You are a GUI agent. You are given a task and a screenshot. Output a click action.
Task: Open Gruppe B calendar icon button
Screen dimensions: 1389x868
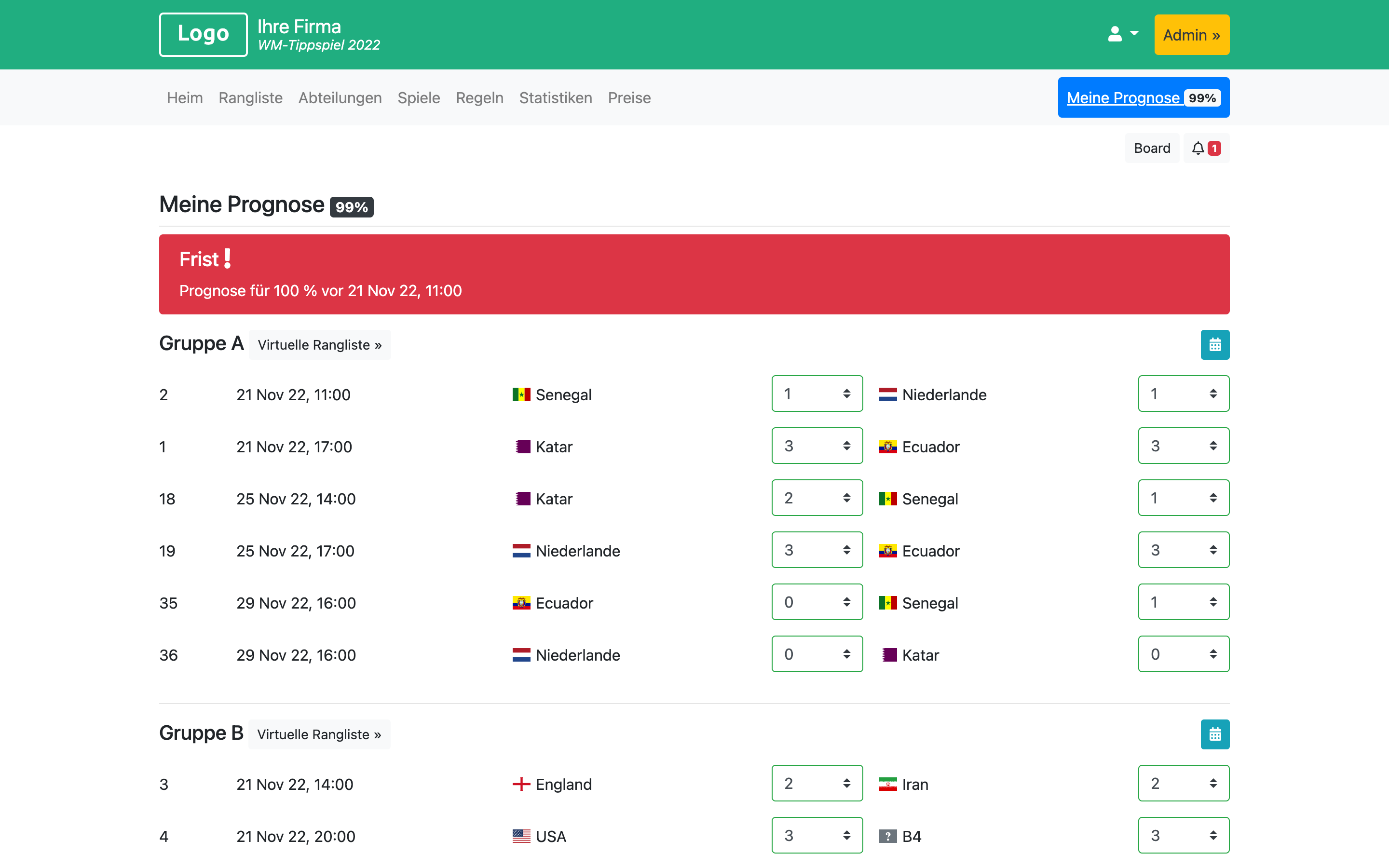pos(1215,734)
